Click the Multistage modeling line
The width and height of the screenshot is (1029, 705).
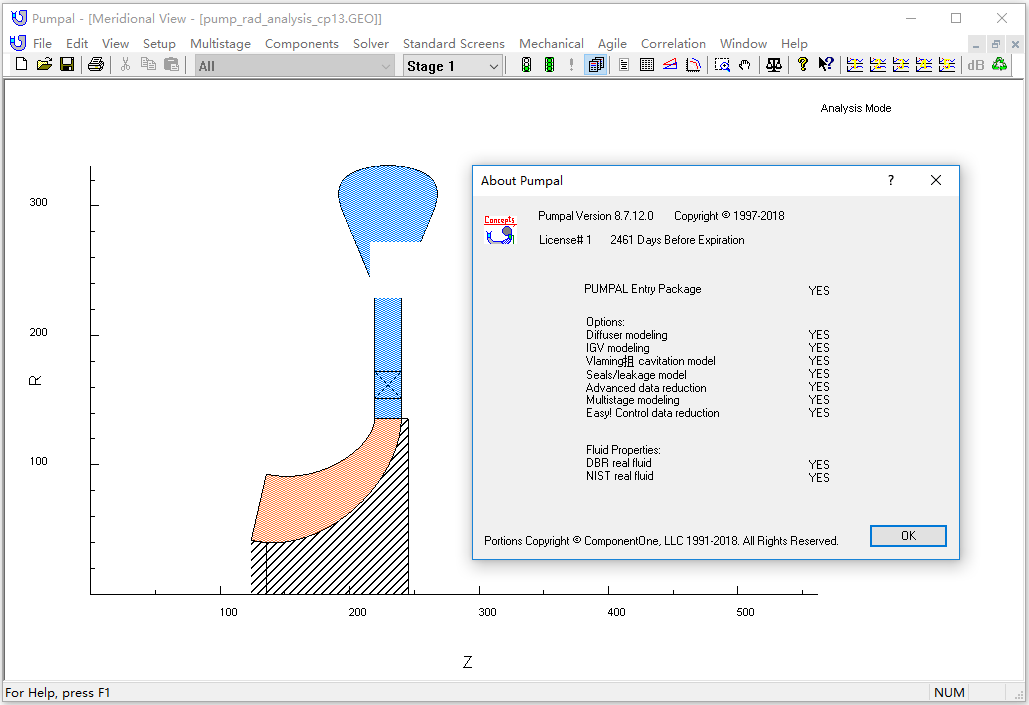click(x=633, y=400)
